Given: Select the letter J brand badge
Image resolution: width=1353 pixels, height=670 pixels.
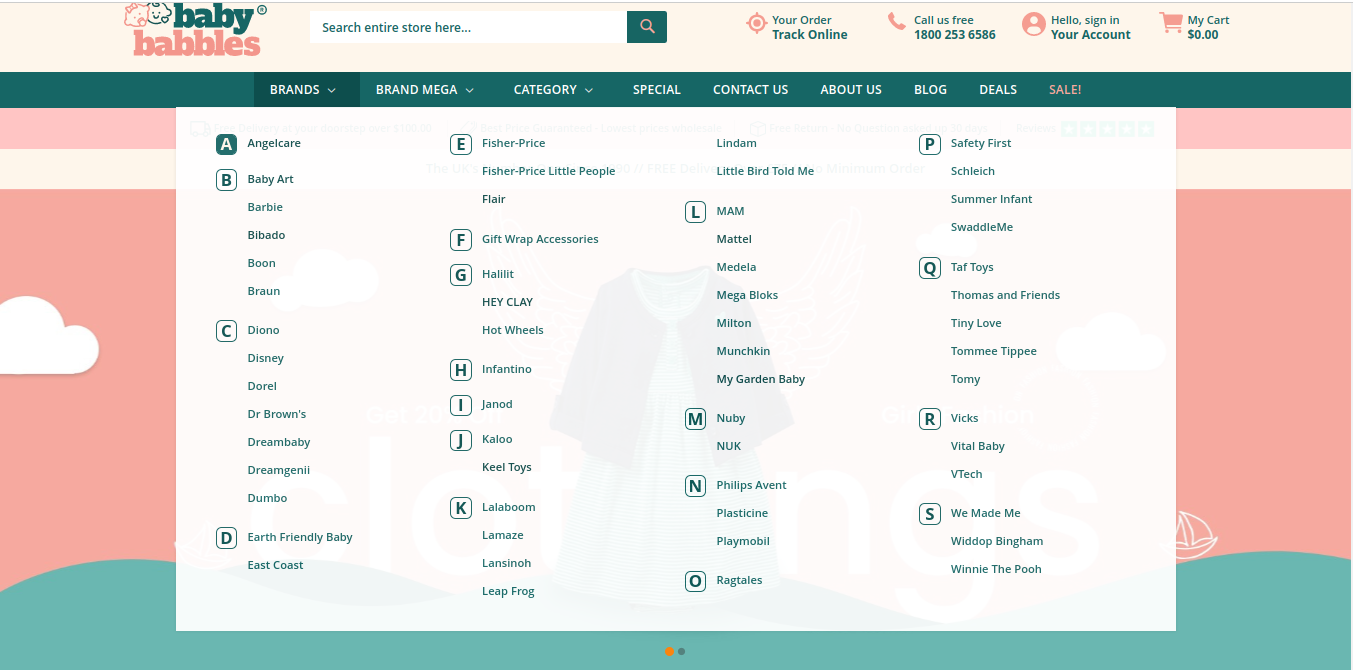Looking at the screenshot, I should click(461, 440).
